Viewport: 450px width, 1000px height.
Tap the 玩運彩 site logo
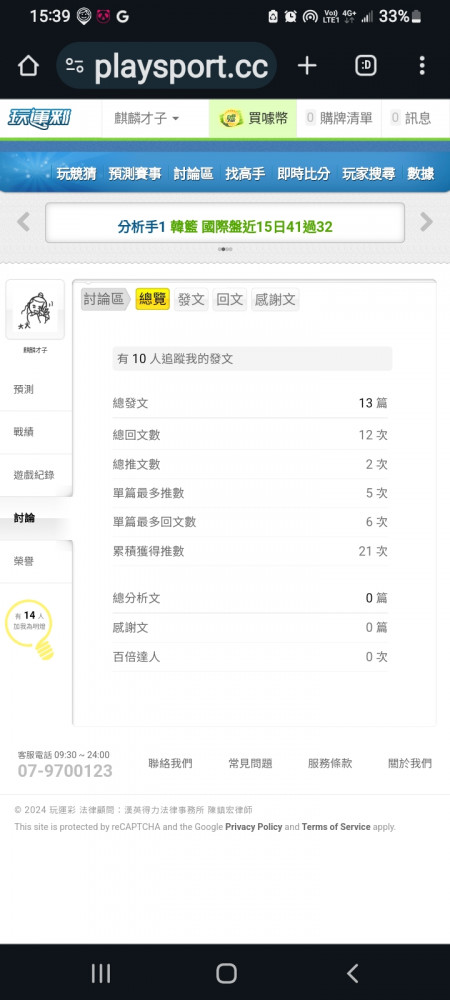40,118
